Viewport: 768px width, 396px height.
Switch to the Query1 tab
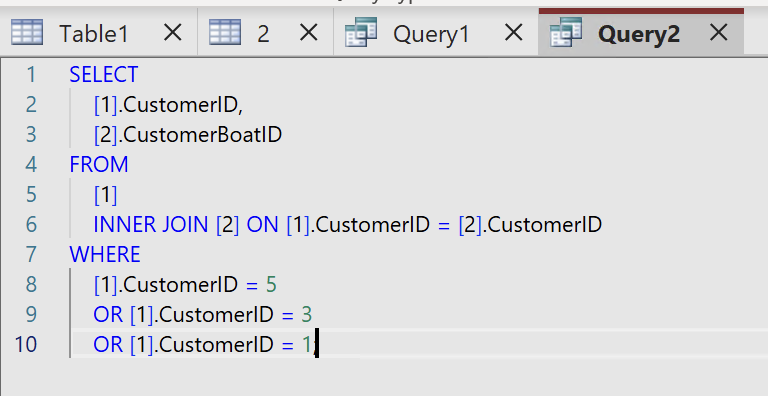coord(435,33)
